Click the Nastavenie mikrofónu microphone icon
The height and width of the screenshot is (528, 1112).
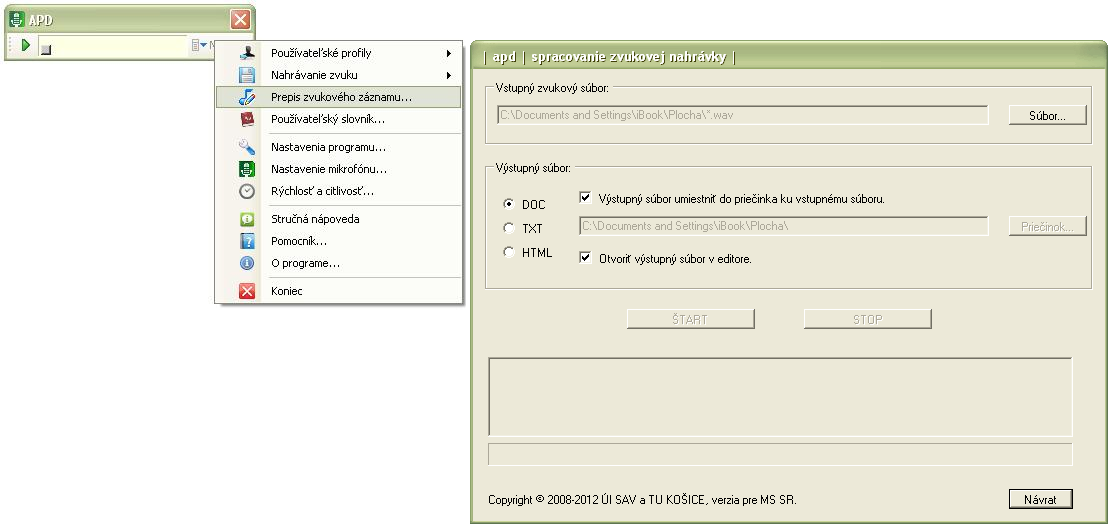pos(247,169)
